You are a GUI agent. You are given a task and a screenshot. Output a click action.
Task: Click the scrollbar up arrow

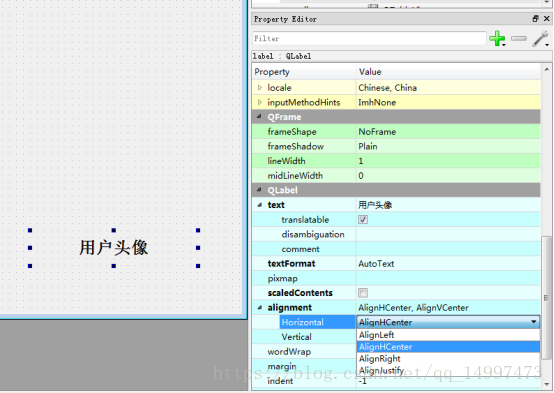click(x=546, y=69)
